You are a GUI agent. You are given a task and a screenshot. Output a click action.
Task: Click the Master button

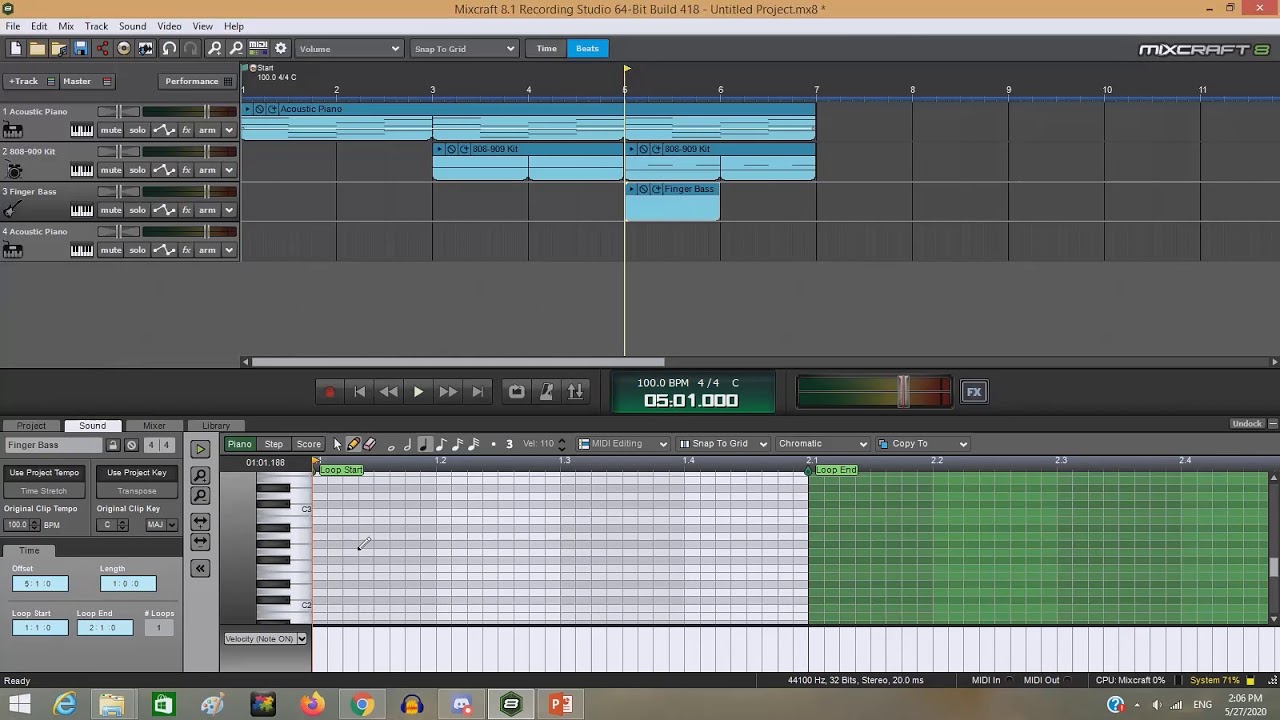click(x=87, y=81)
